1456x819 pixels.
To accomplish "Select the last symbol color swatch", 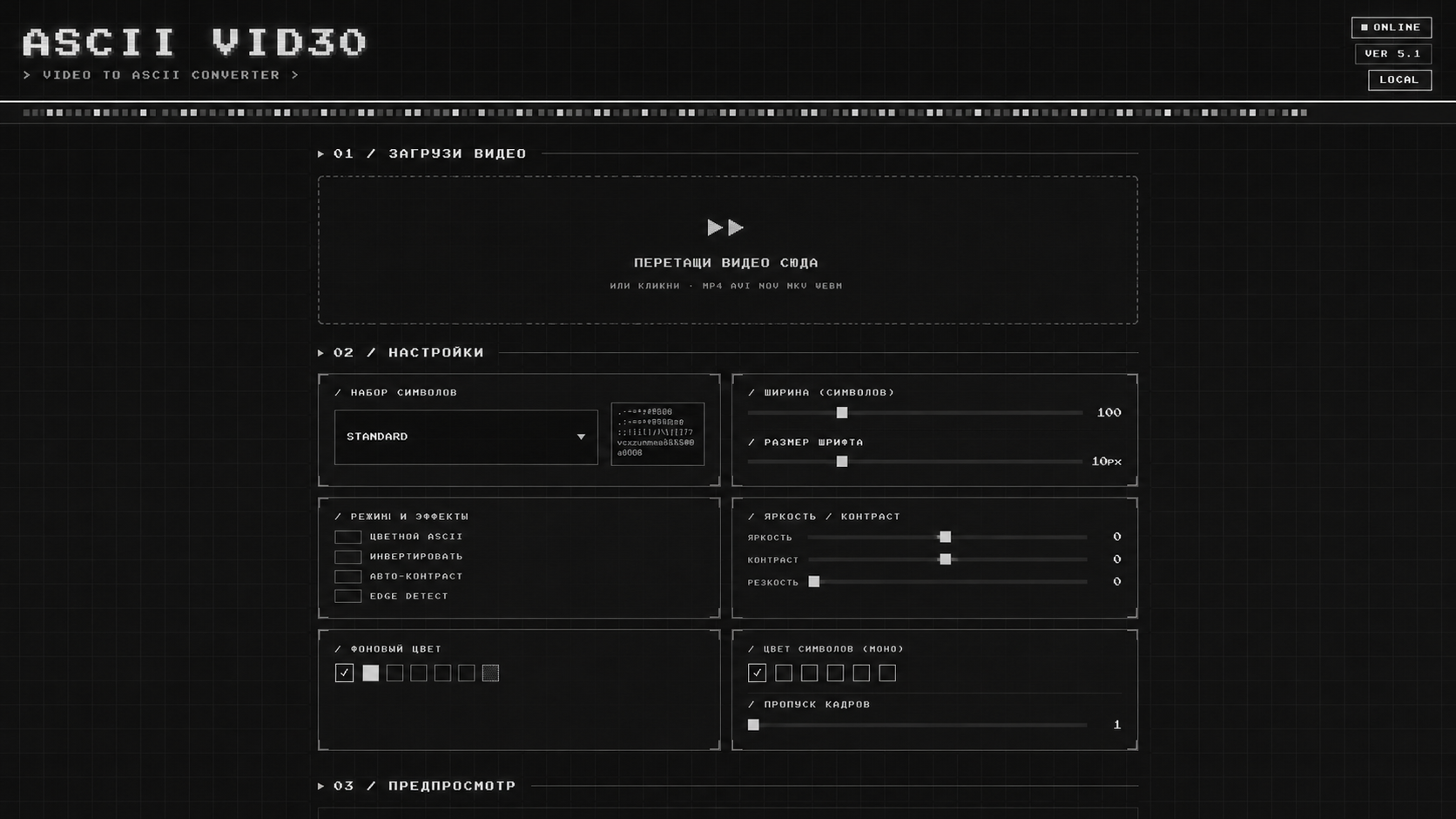I will click(887, 673).
